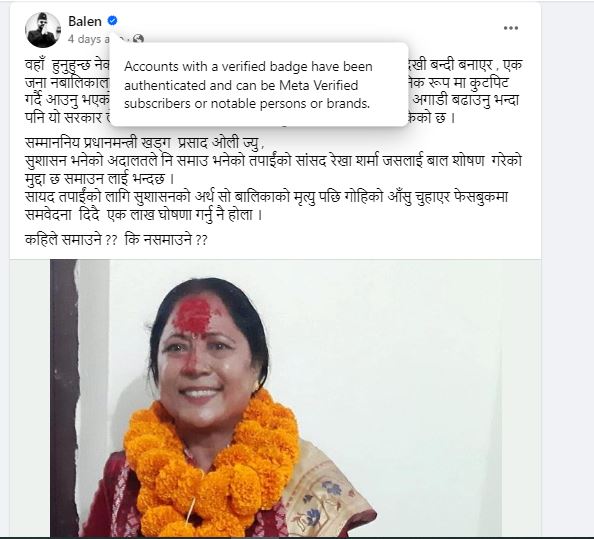Click the dark door frame in photo

(64, 398)
